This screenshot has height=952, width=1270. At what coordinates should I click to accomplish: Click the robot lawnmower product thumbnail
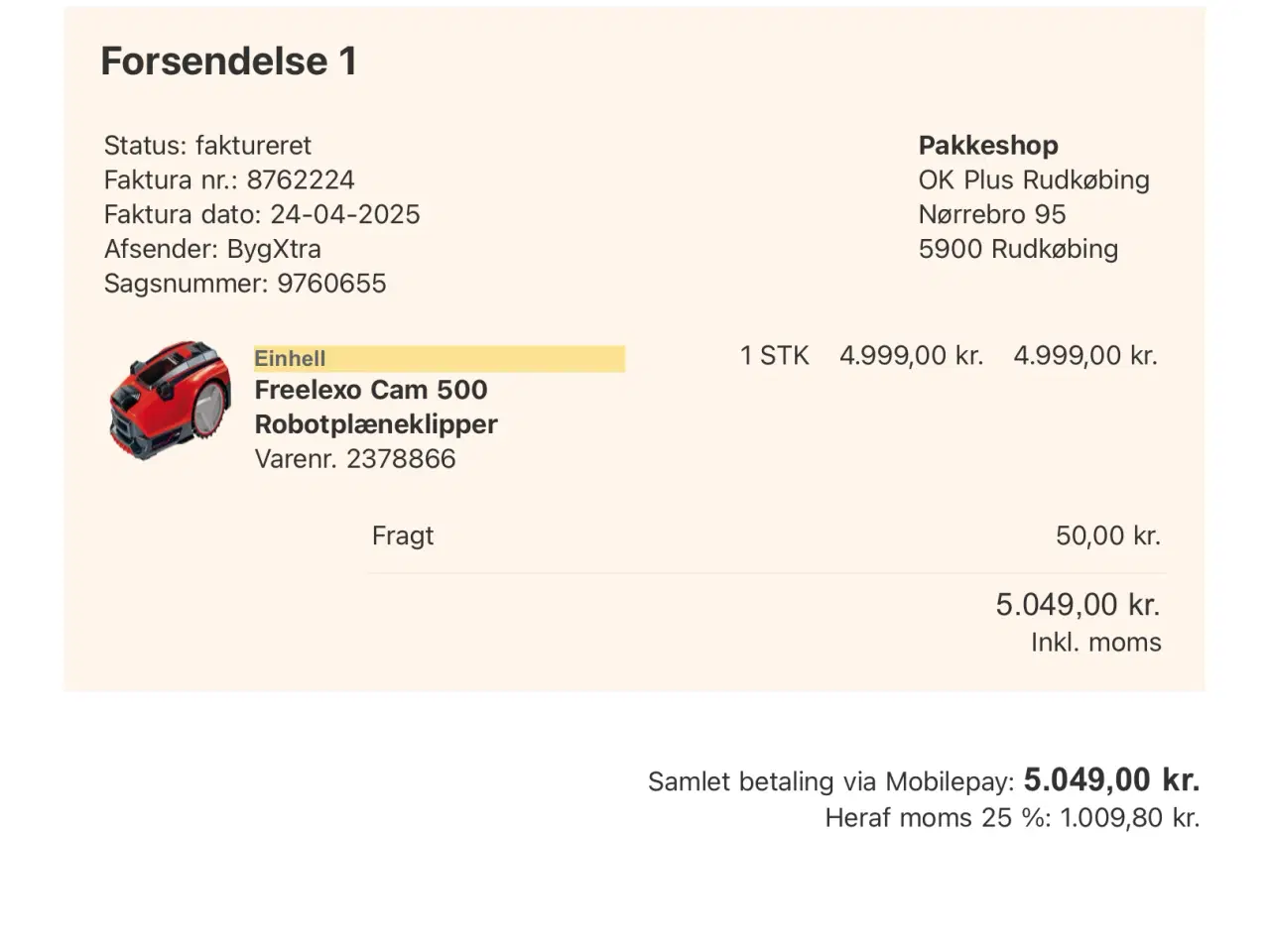[170, 402]
